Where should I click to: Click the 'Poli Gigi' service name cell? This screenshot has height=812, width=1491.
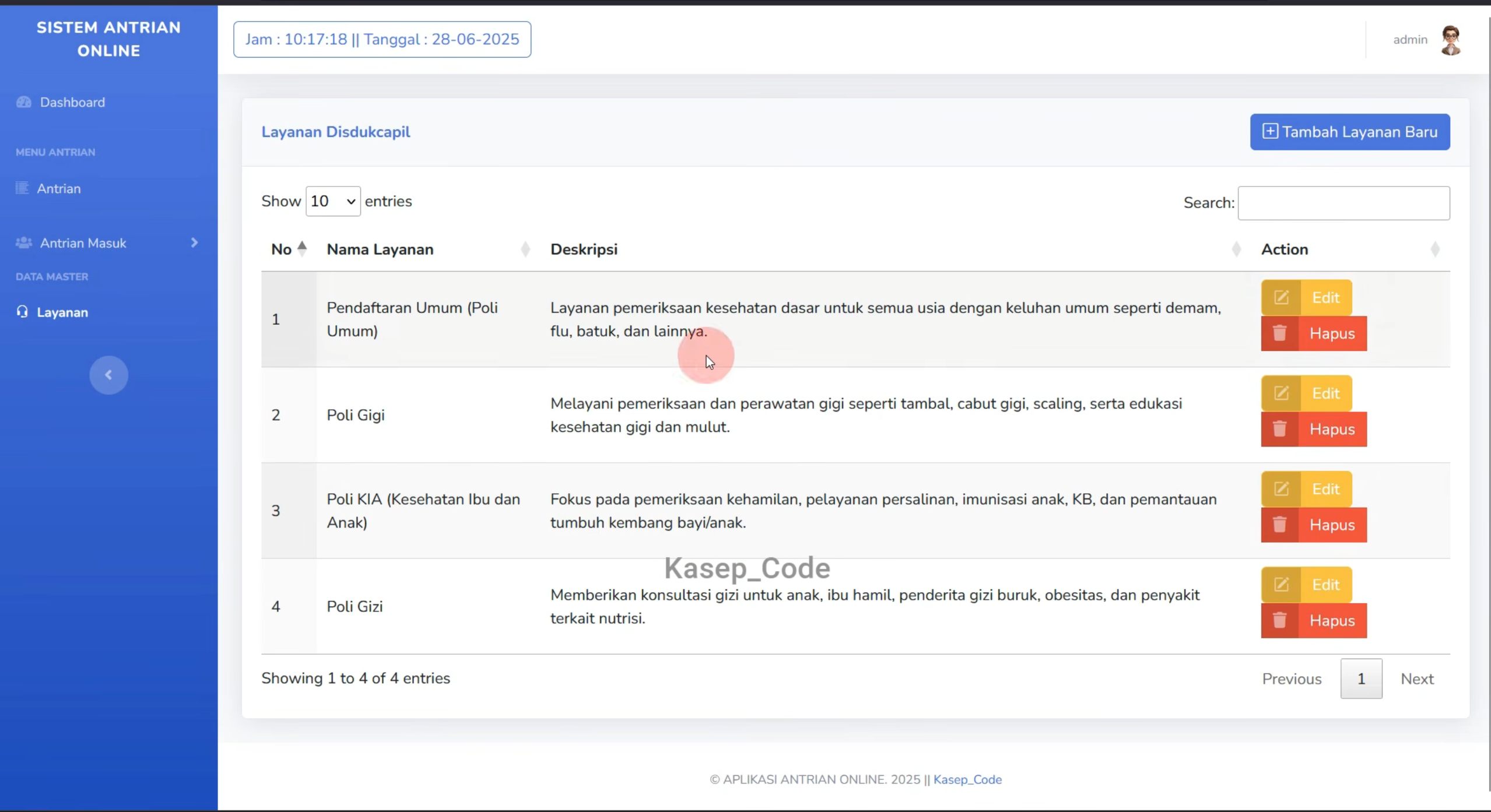point(356,415)
